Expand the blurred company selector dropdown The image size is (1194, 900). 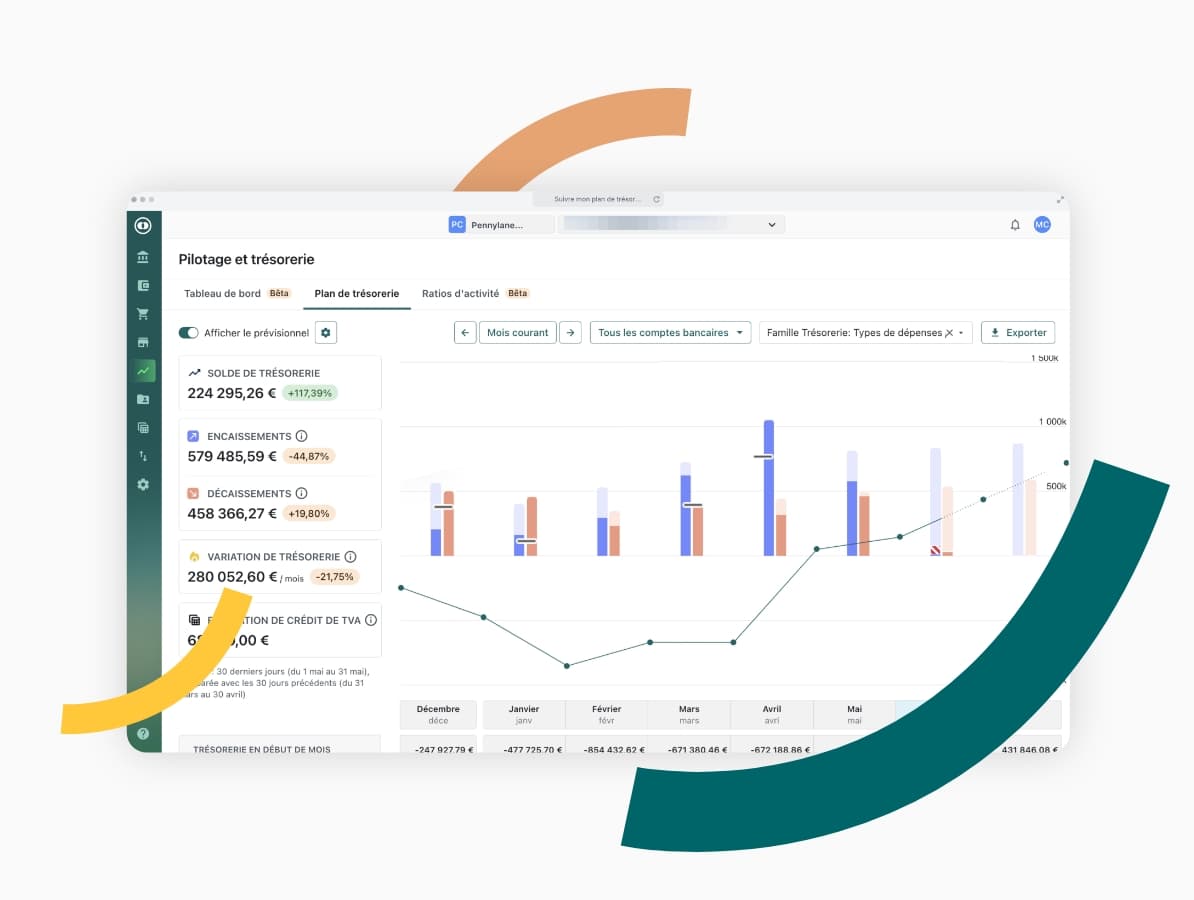coord(771,225)
